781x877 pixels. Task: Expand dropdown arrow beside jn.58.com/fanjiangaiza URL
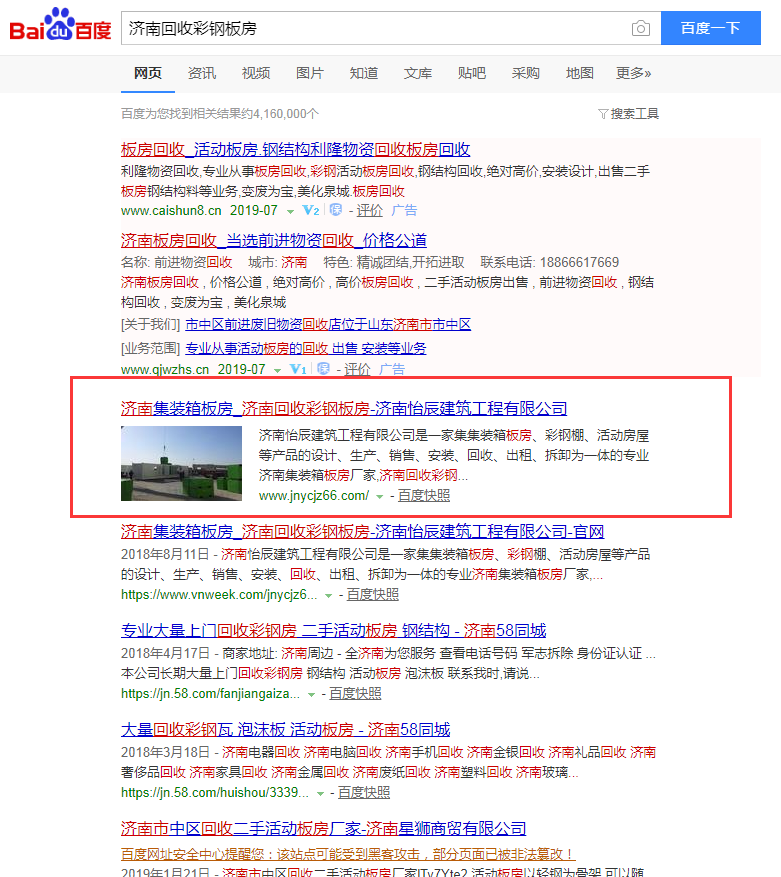tap(312, 694)
